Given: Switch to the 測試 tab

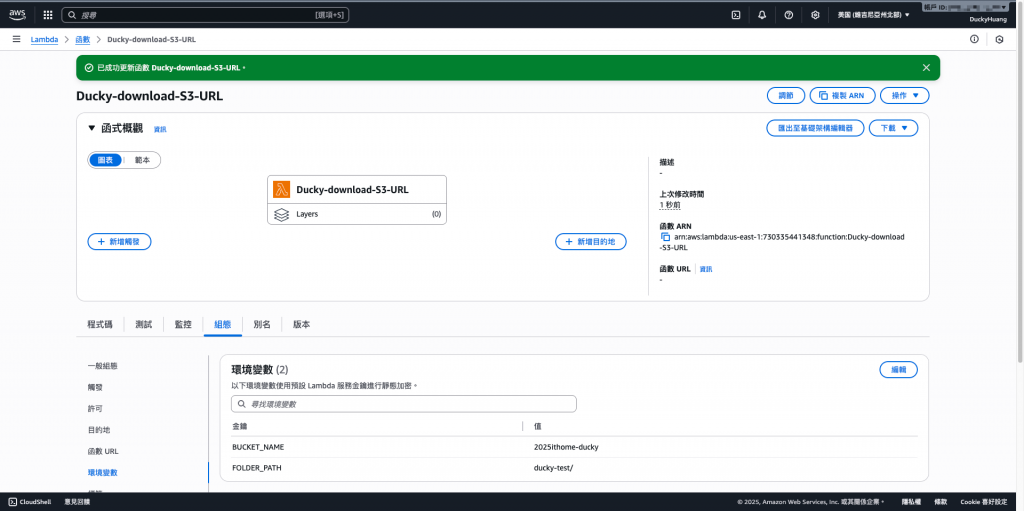Looking at the screenshot, I should click(x=144, y=324).
